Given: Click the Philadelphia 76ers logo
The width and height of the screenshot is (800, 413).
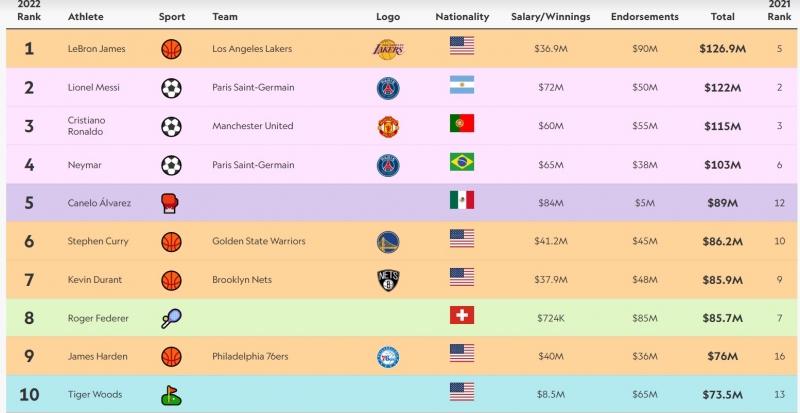Looking at the screenshot, I should pos(388,356).
